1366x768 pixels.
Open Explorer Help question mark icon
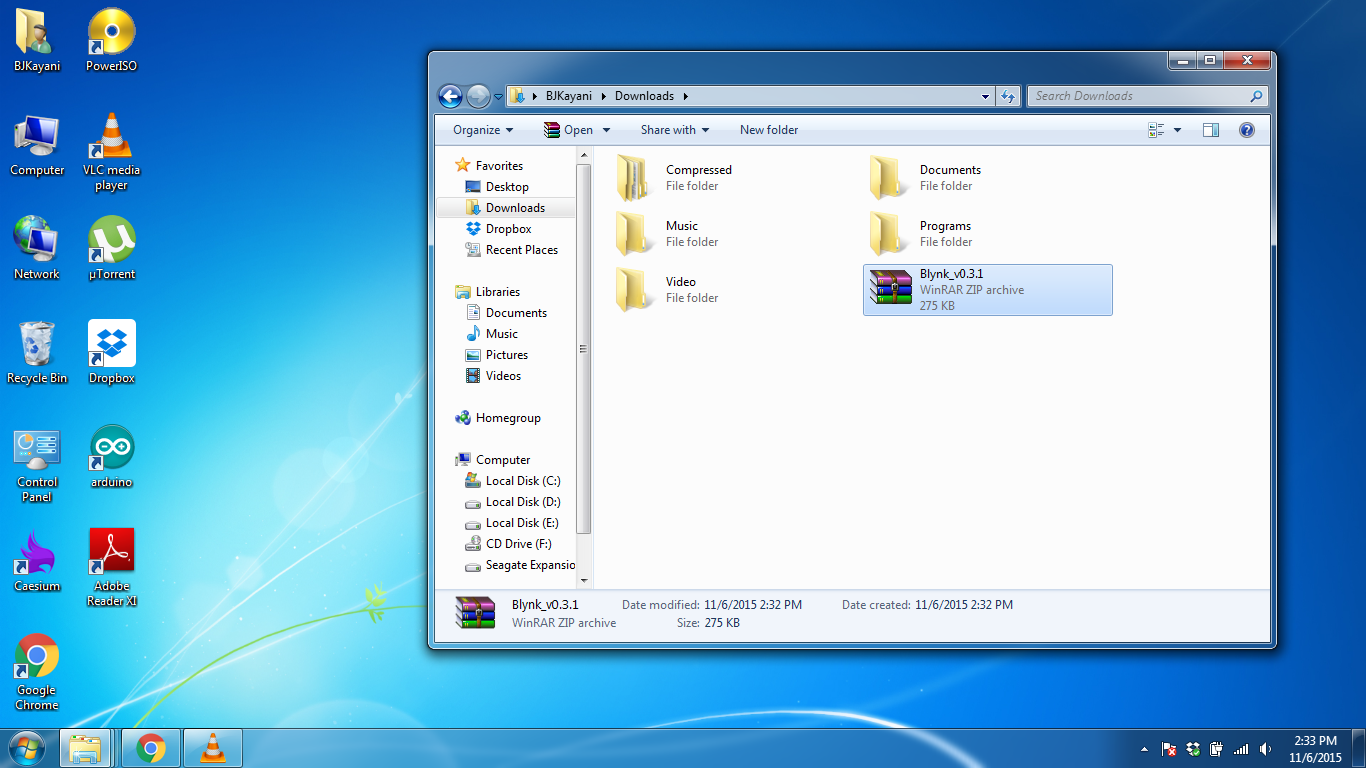[x=1247, y=130]
